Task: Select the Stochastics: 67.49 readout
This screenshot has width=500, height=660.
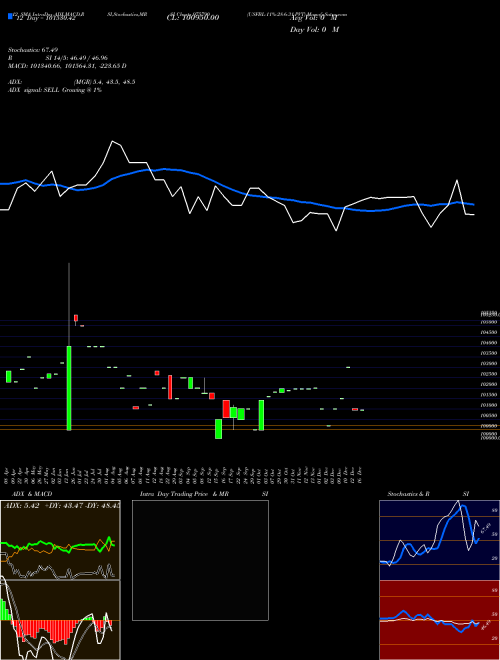Action: [32, 50]
